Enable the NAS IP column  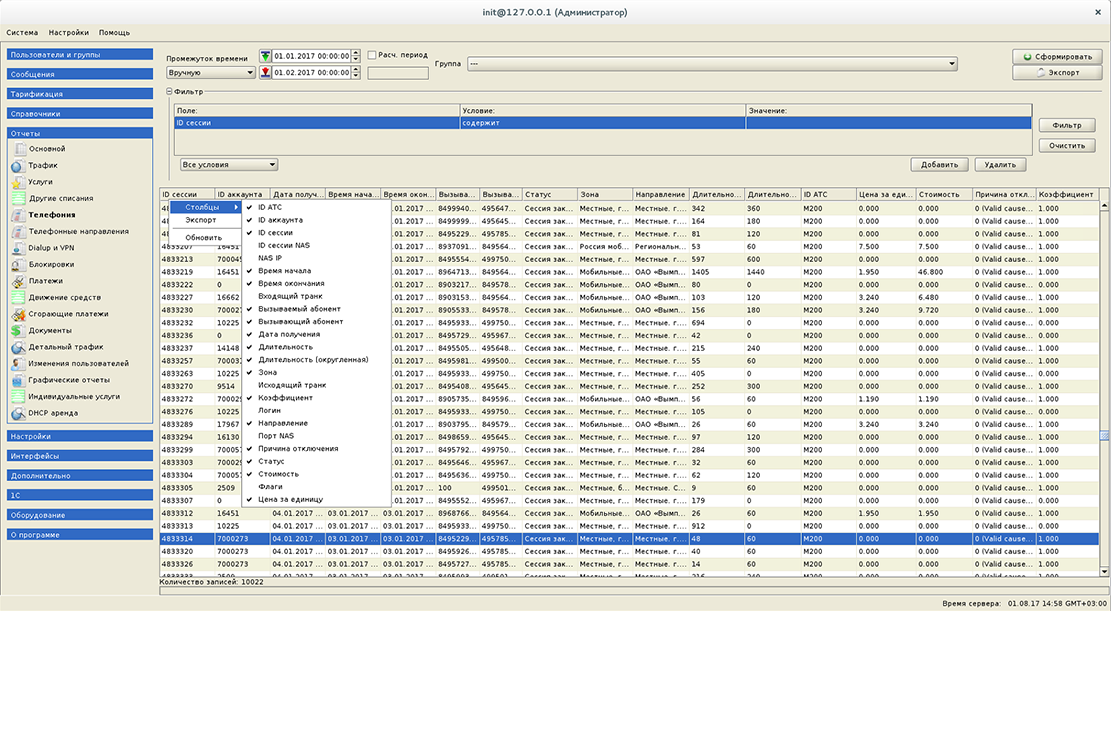click(270, 258)
